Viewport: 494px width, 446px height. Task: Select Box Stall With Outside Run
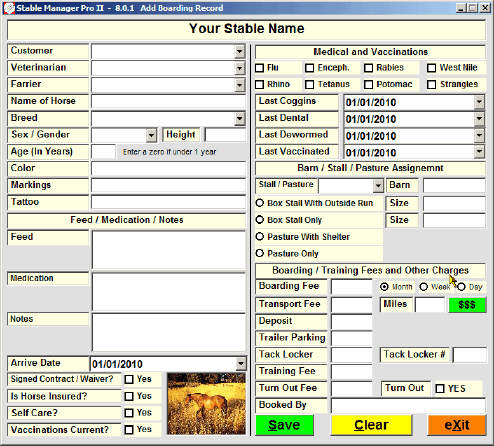click(x=260, y=203)
